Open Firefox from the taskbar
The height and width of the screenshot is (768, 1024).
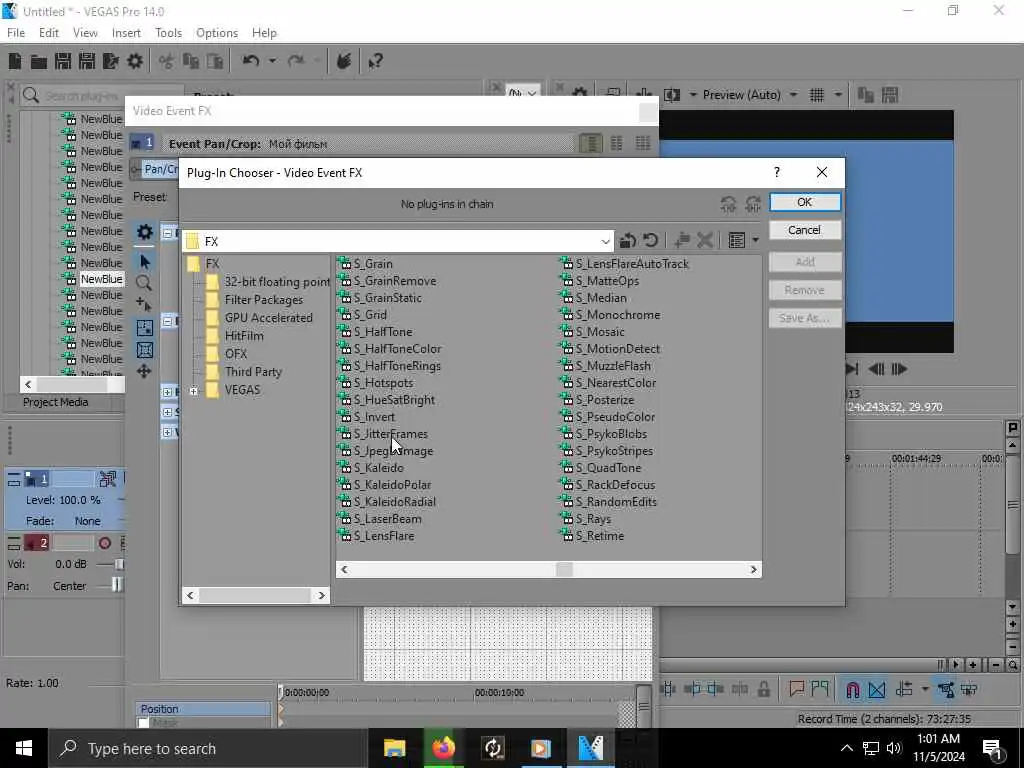coord(443,748)
